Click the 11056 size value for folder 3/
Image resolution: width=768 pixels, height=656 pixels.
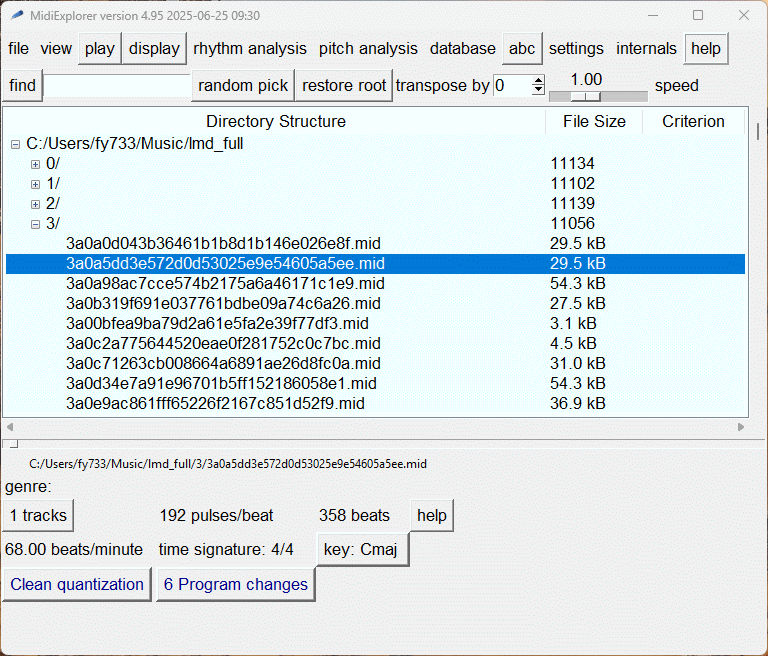click(572, 224)
